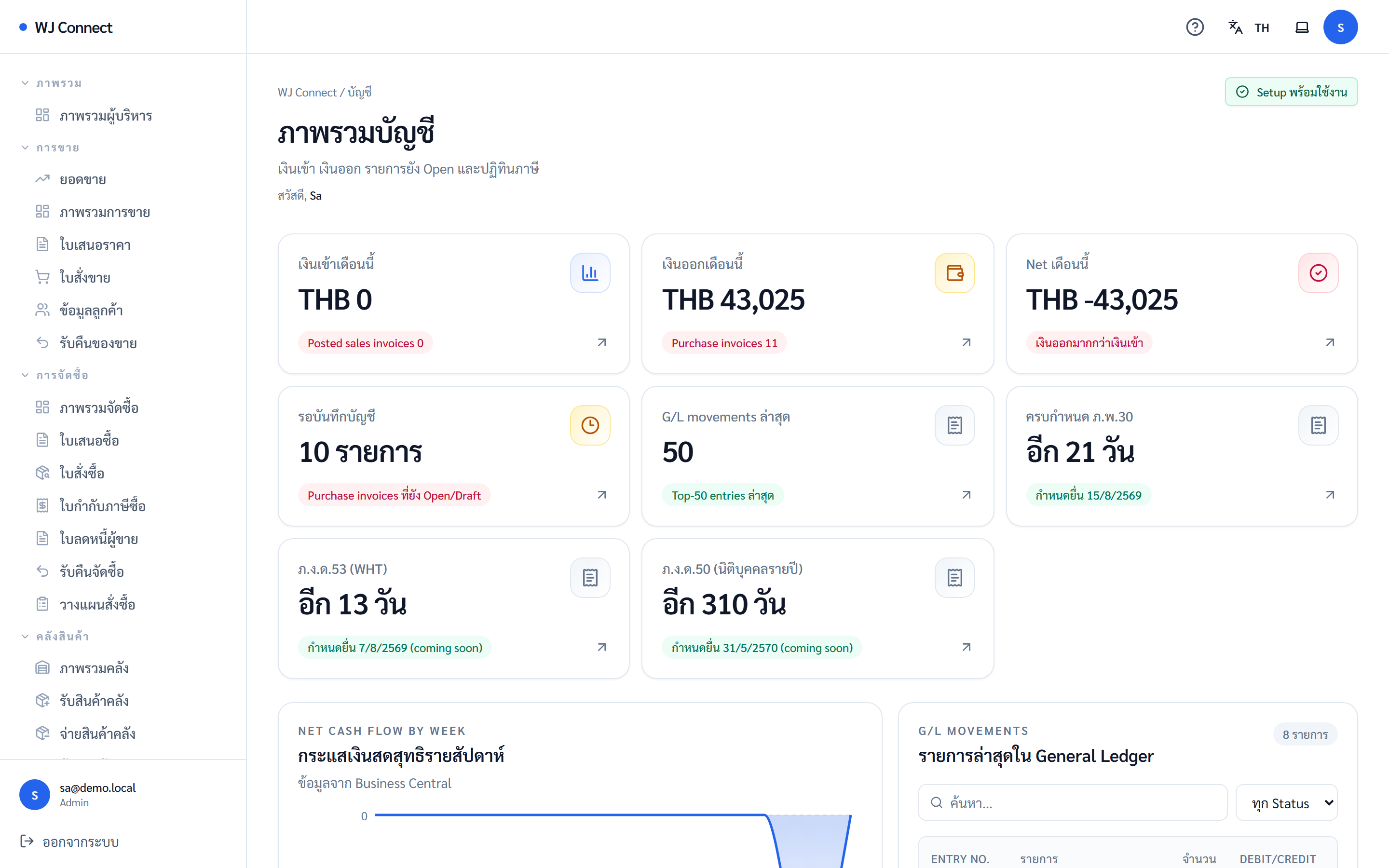The width and height of the screenshot is (1389, 868).
Task: Switch language via the TH translate icon
Action: 1248,27
